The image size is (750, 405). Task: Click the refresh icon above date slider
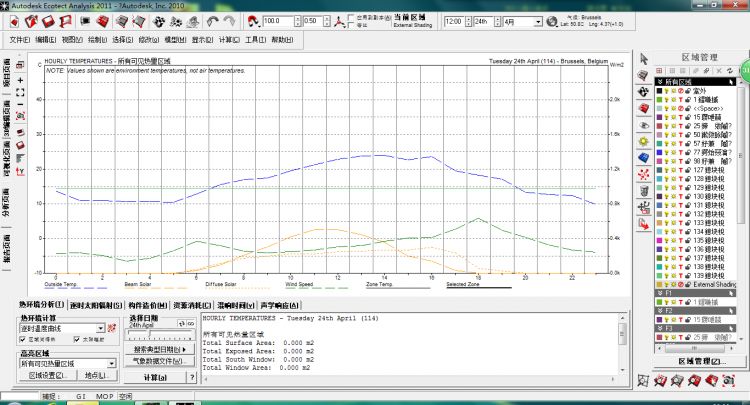pyautogui.click(x=181, y=324)
